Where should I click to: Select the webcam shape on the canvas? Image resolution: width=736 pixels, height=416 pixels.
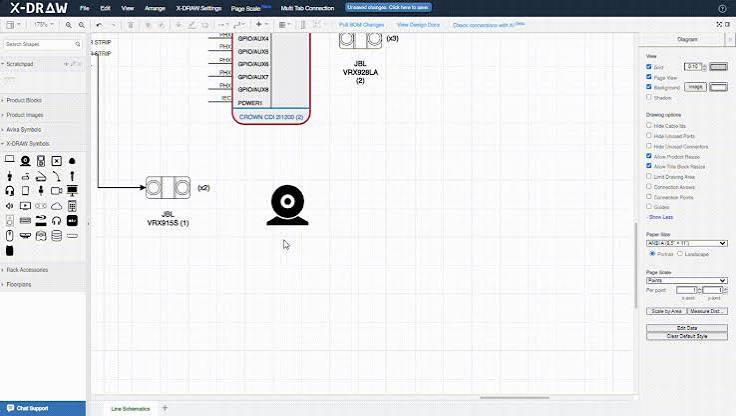pyautogui.click(x=287, y=205)
